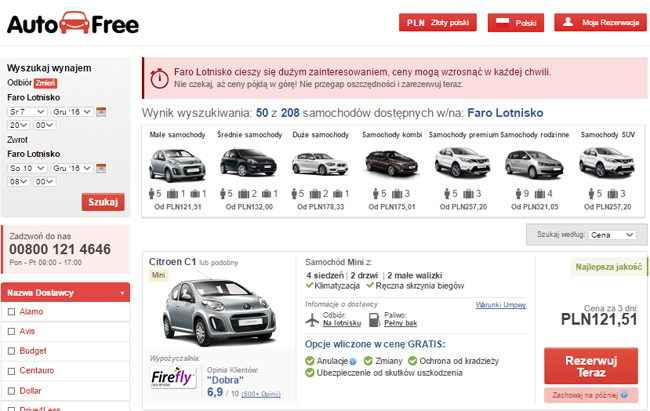Open the Warunki Umowy link
The image size is (650, 411).
tap(501, 305)
